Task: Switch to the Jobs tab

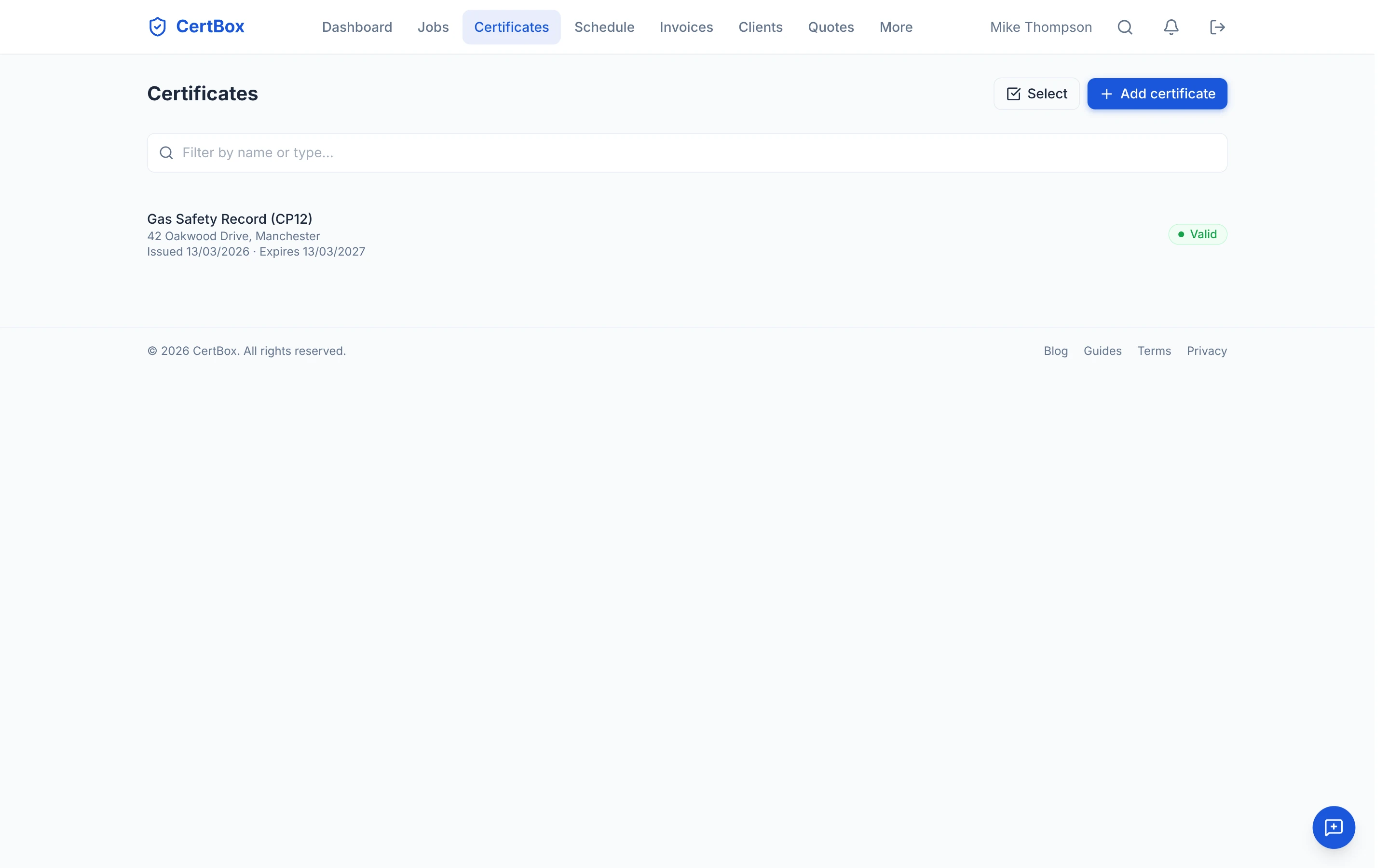Action: pyautogui.click(x=433, y=27)
